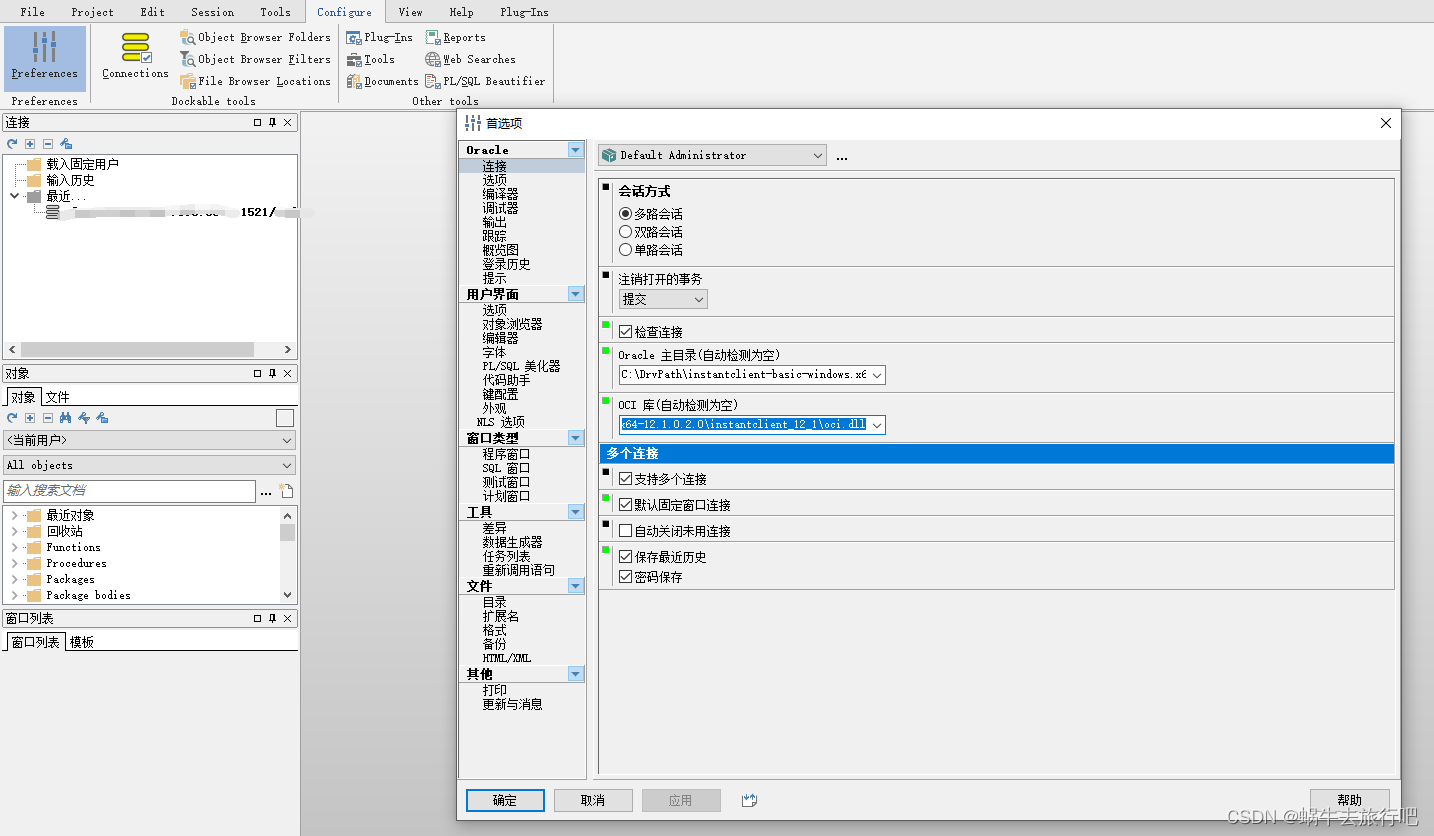Screen dimensions: 1434x836
Task: Expand the OCI 库 path dropdown
Action: pyautogui.click(x=877, y=424)
